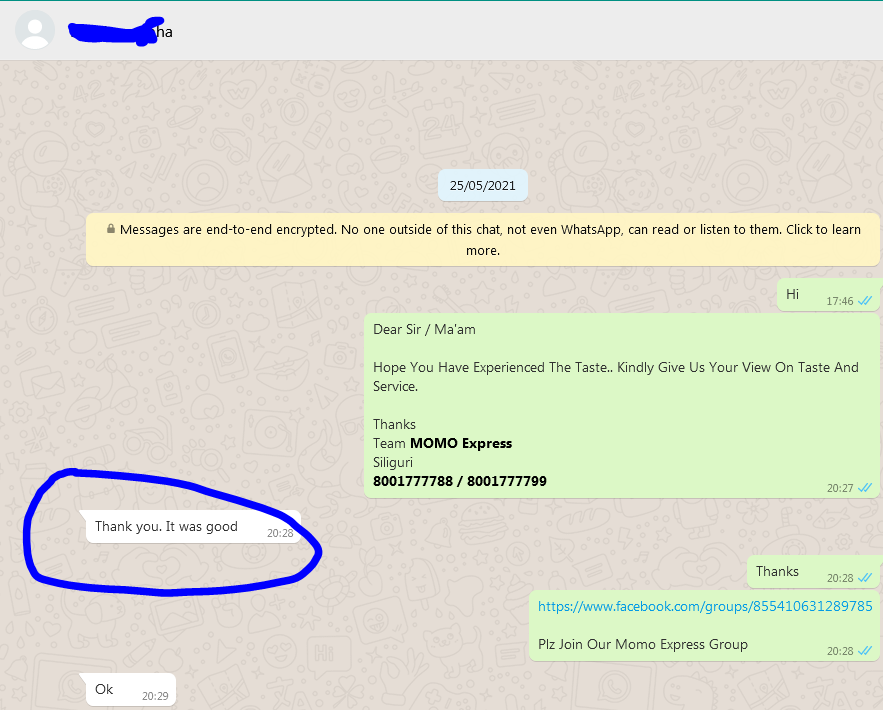
Task: Click the phone number 8001777788
Action: point(413,481)
